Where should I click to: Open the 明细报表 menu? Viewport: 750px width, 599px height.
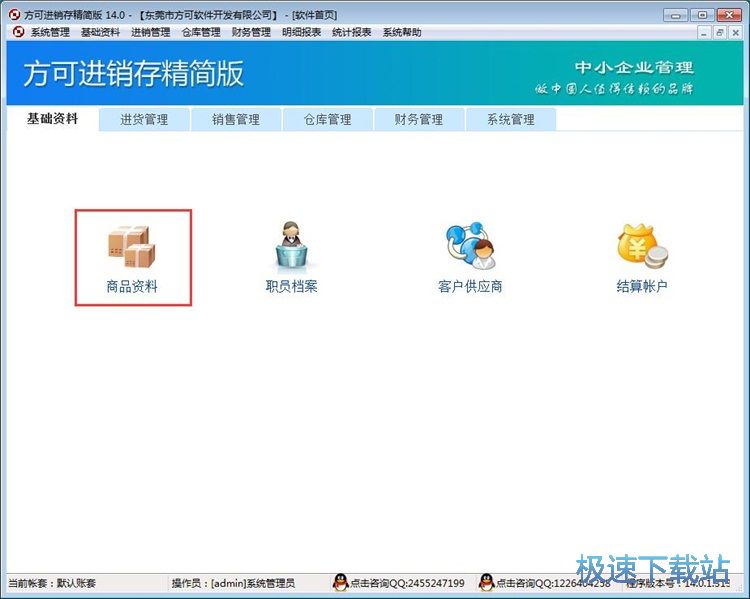pyautogui.click(x=301, y=32)
